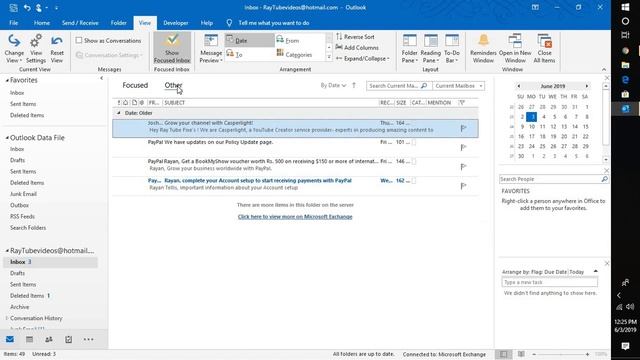The width and height of the screenshot is (640, 360).
Task: Click the Undo icon in the title bar
Action: point(27,7)
